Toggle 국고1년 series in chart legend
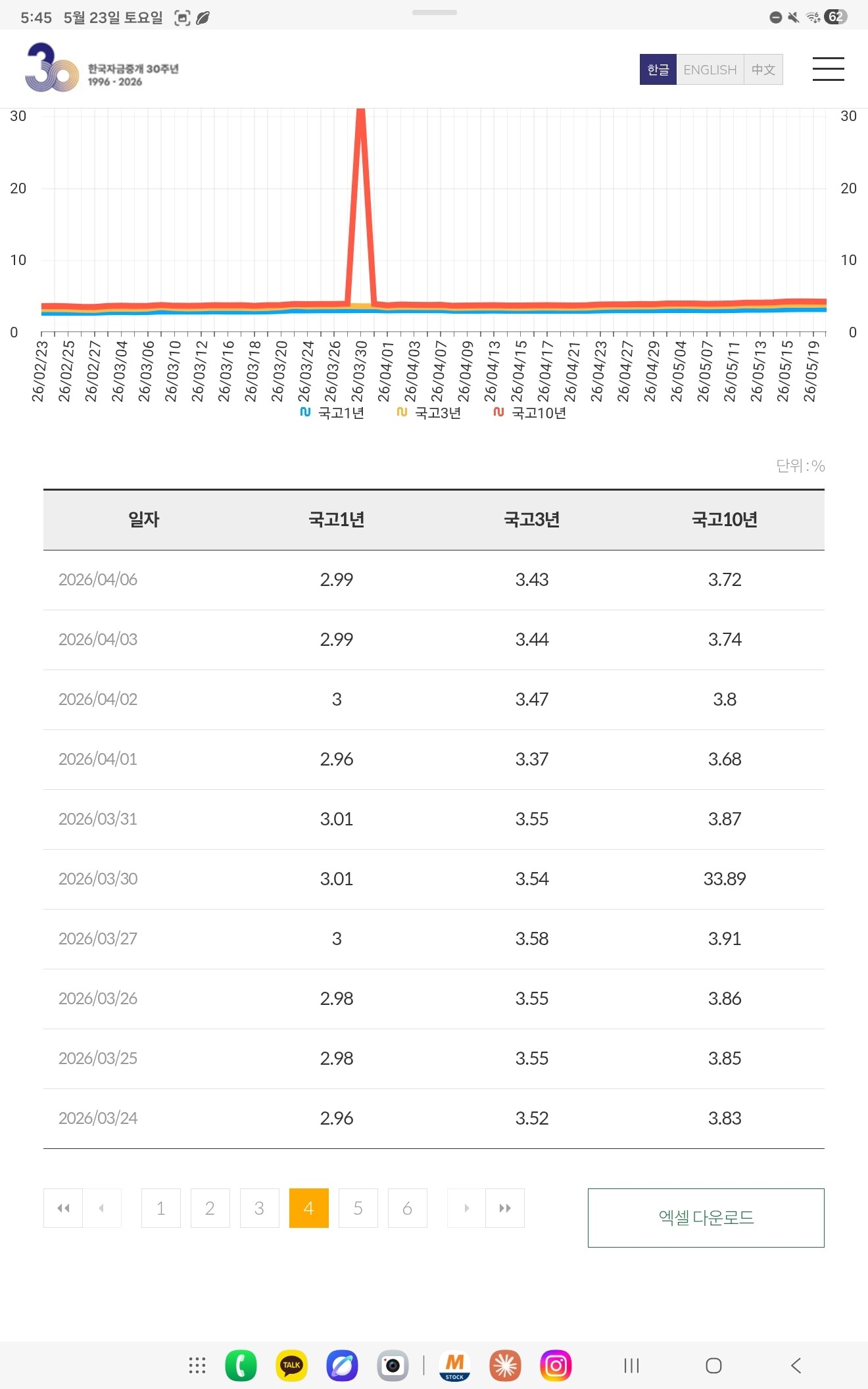This screenshot has width=868, height=1389. coord(332,413)
